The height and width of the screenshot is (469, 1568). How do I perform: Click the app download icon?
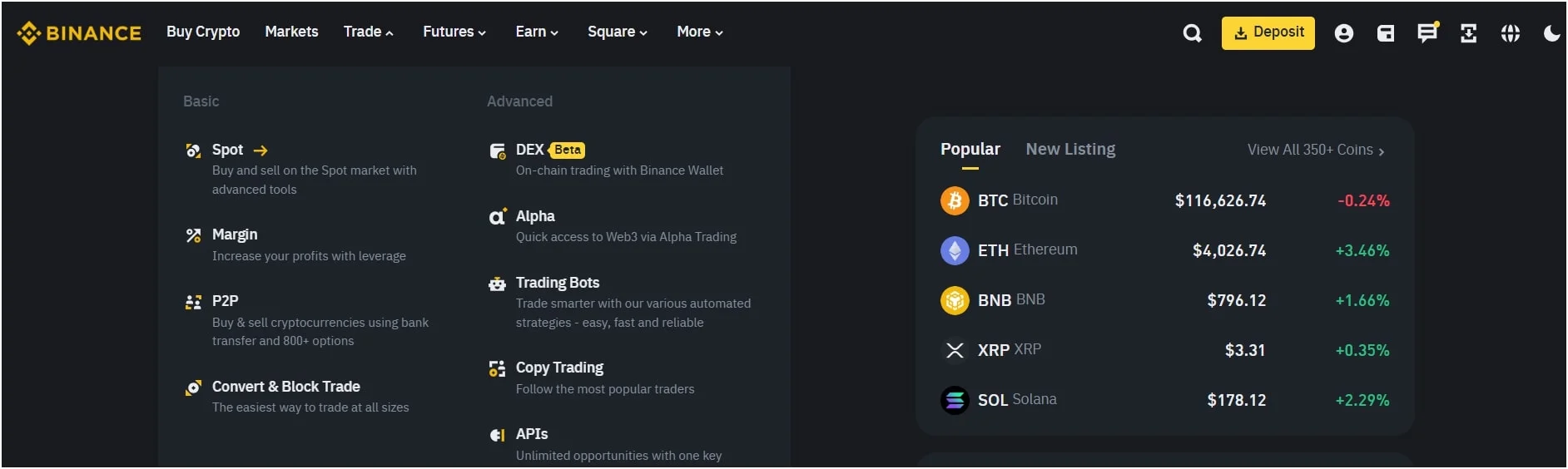[1468, 33]
